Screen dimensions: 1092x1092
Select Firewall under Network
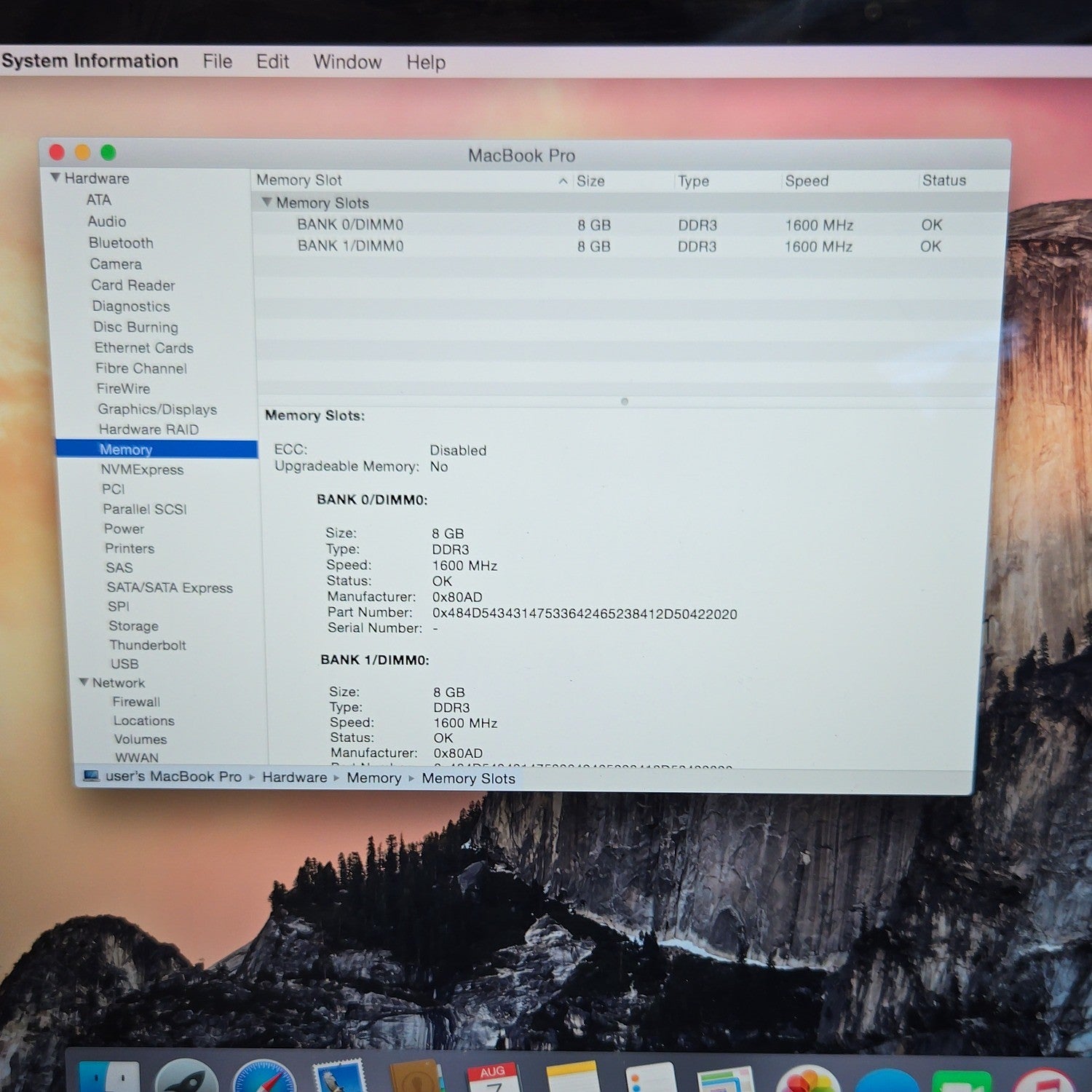pyautogui.click(x=136, y=702)
